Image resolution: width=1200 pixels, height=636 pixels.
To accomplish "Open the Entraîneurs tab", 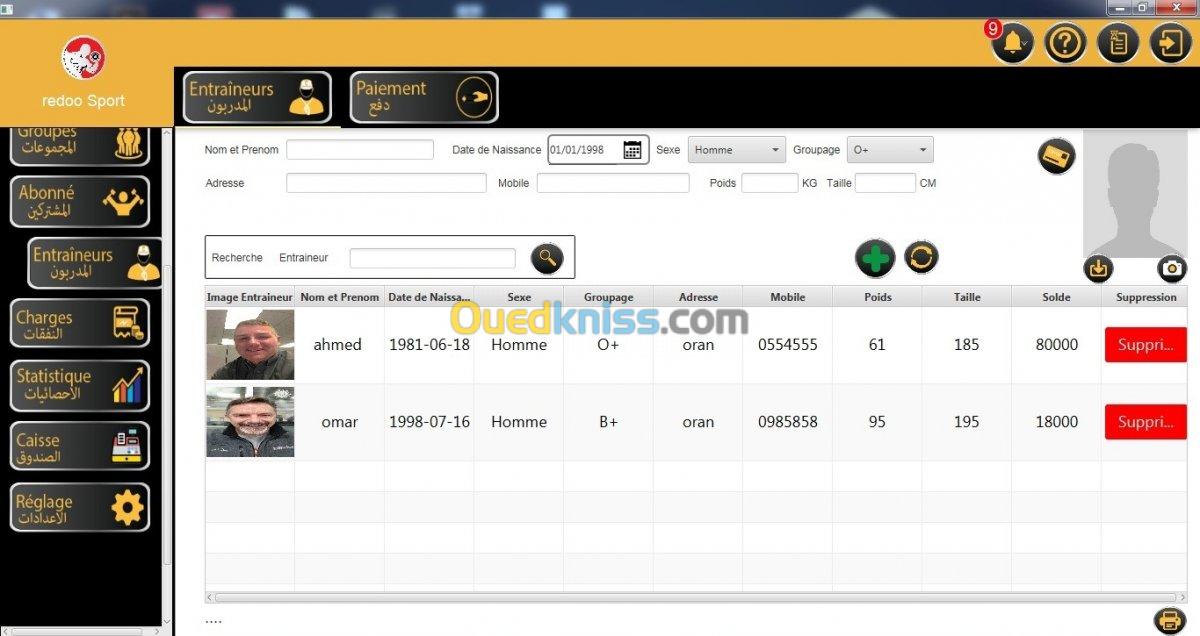I will coord(258,97).
